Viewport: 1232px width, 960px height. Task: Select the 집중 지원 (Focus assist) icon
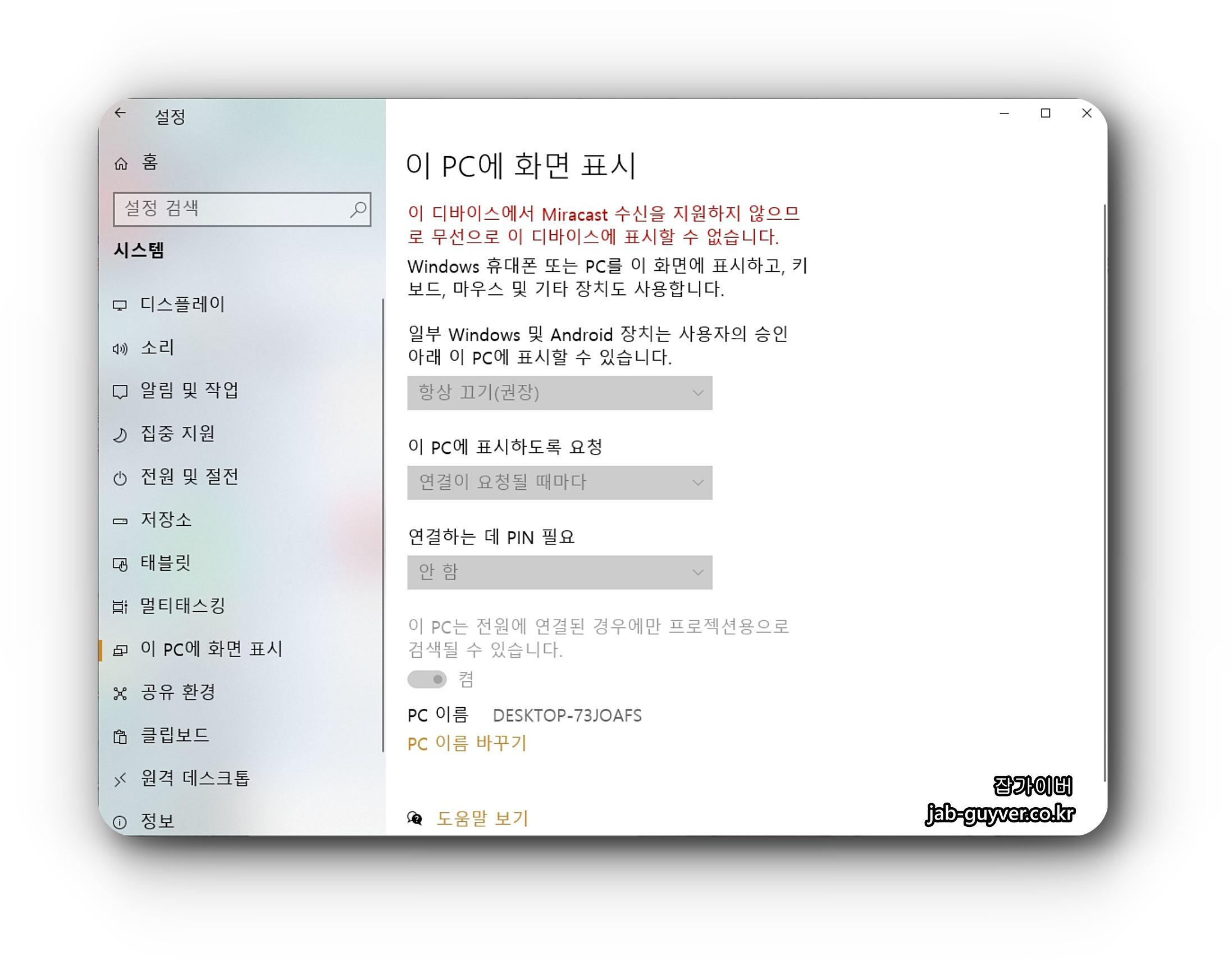point(121,435)
